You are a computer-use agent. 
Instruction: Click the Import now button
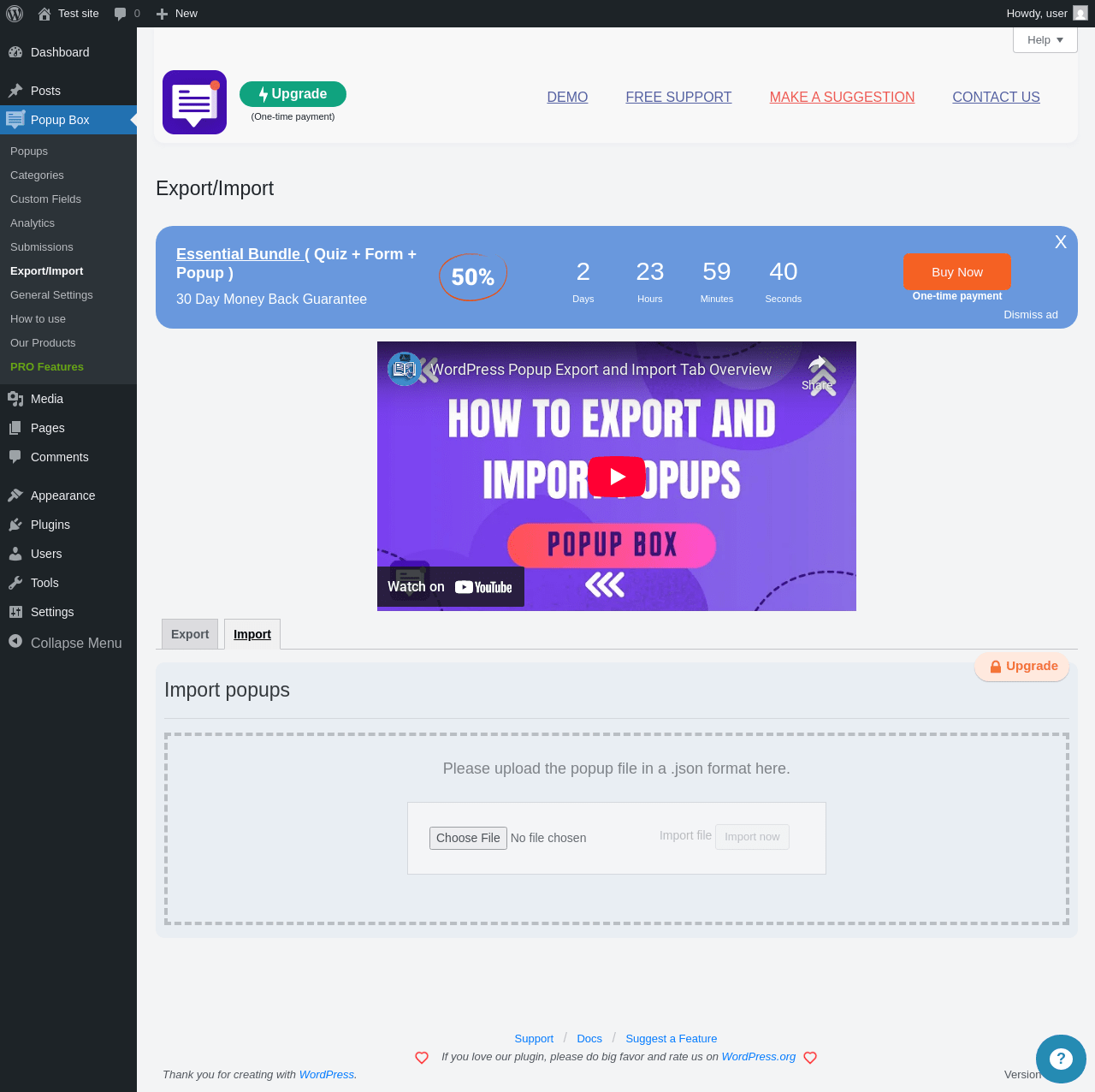752,837
